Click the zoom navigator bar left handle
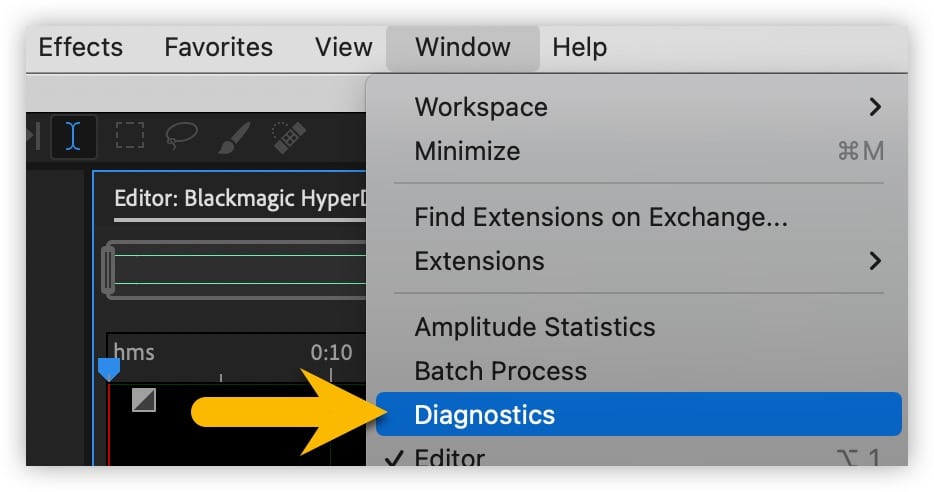 coord(108,270)
